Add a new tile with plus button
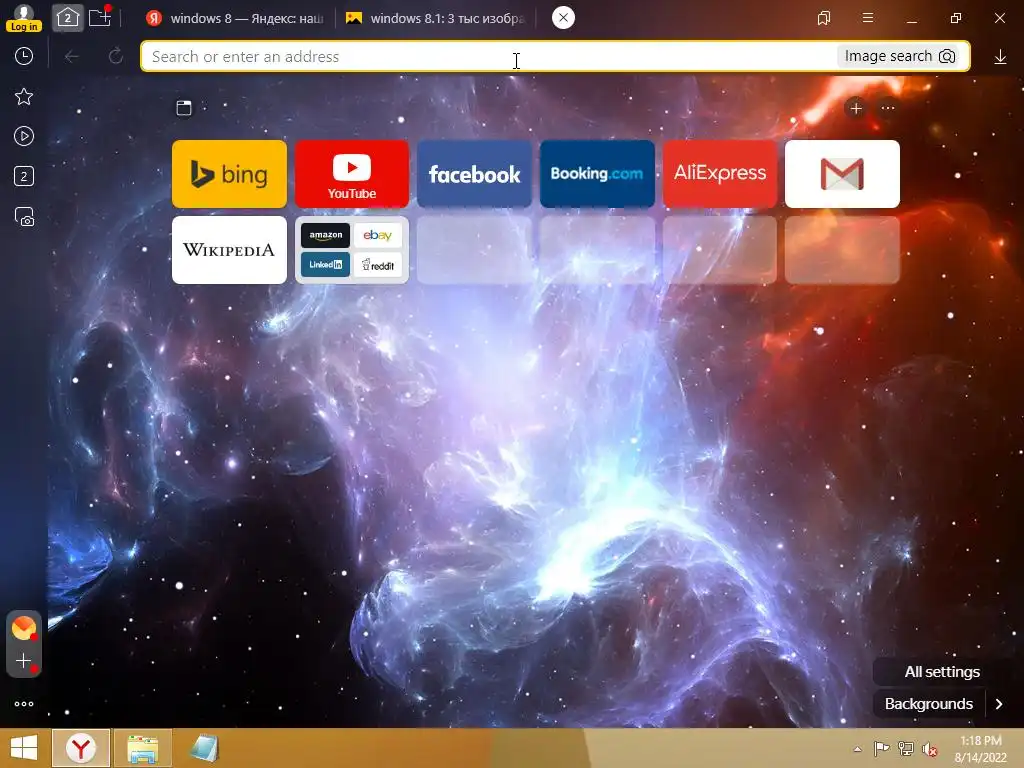 tap(856, 108)
